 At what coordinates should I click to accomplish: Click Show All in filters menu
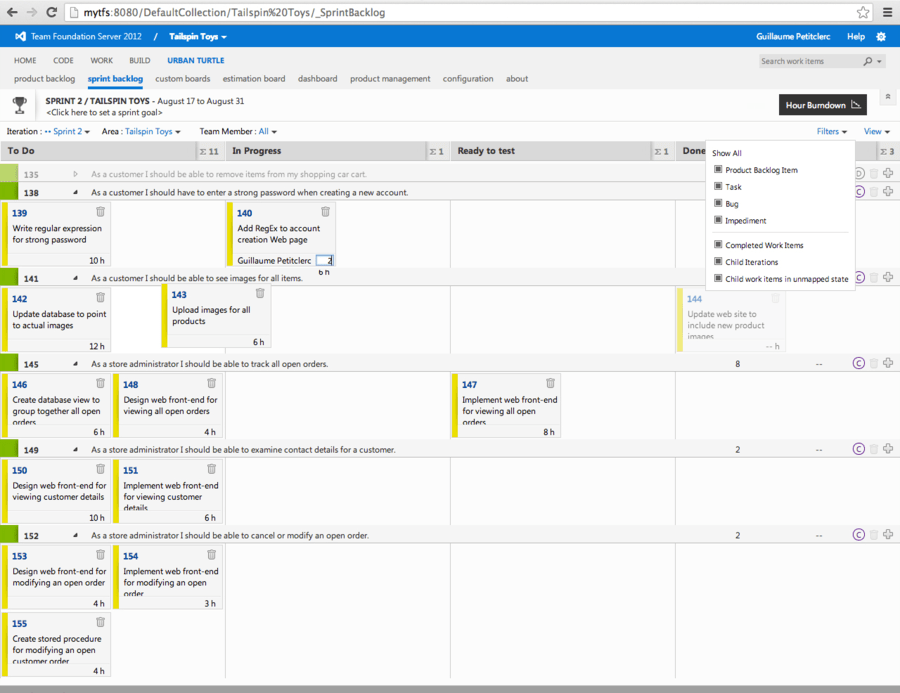[x=727, y=153]
